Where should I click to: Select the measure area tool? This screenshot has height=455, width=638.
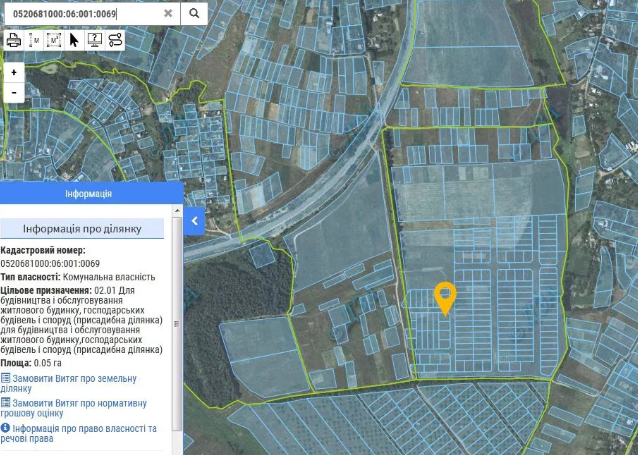(x=54, y=40)
